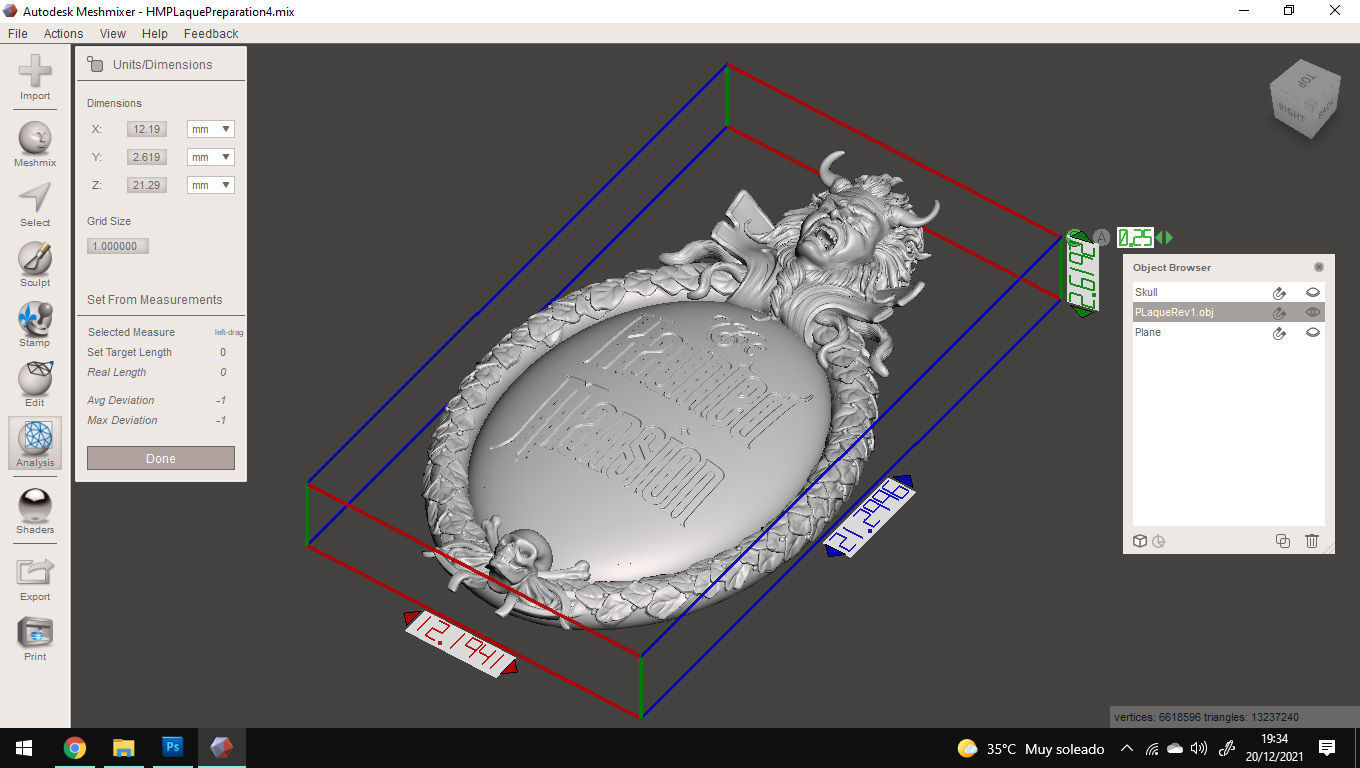Click the blue 21.296 length measurement label

(x=870, y=515)
